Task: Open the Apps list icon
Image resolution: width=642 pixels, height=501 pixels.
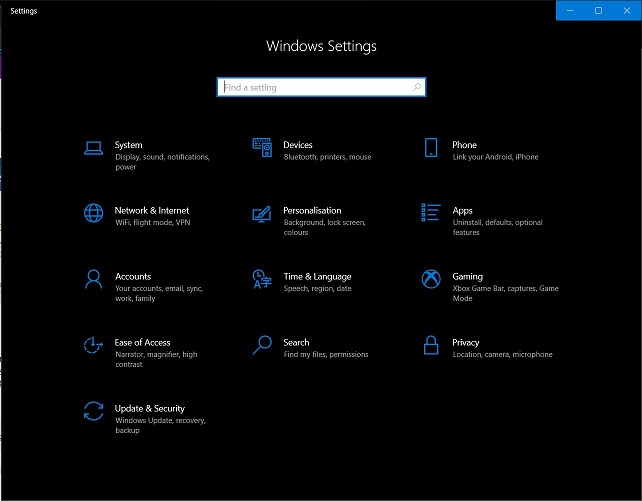Action: click(431, 212)
